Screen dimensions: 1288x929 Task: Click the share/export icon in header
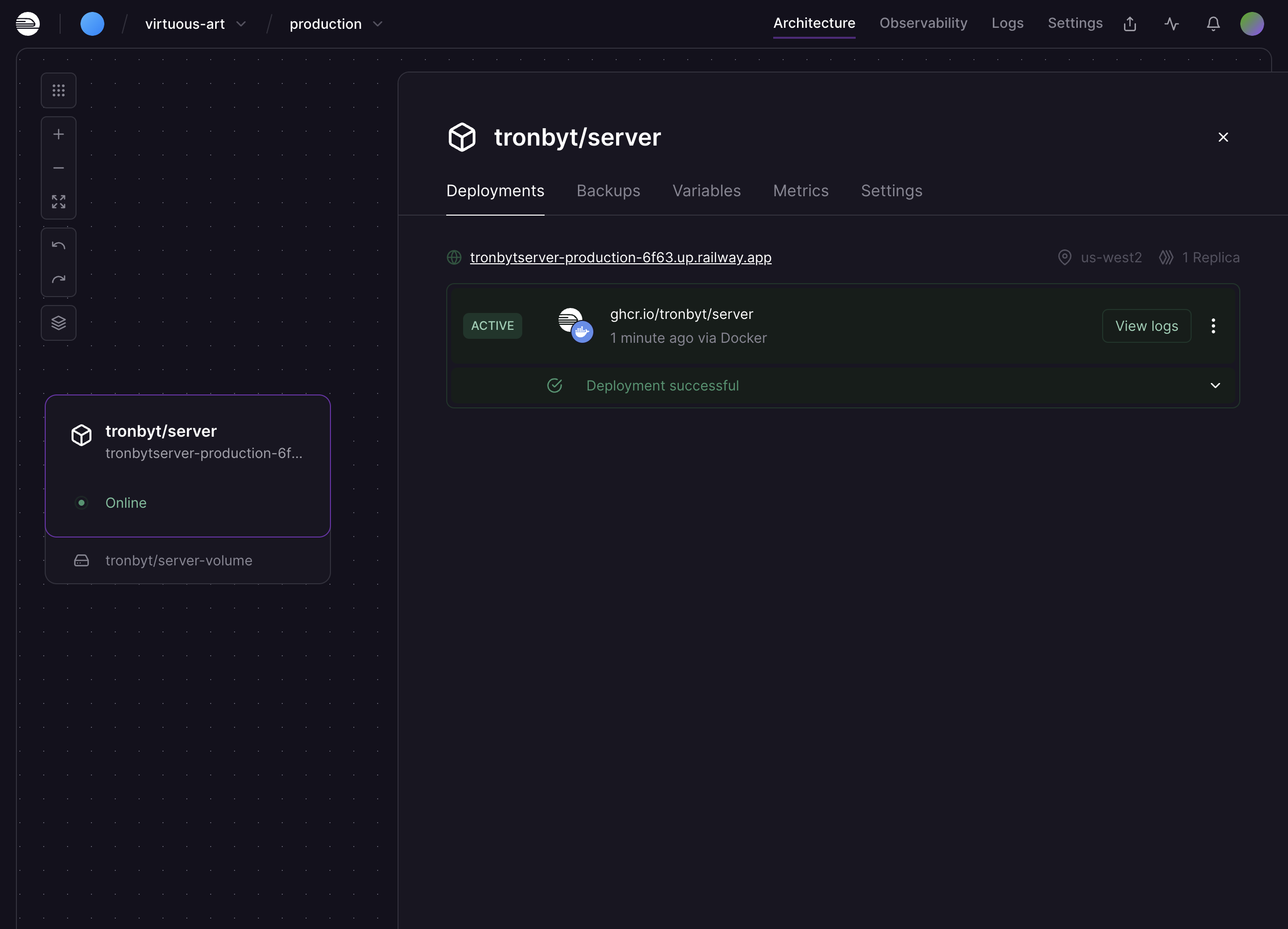[x=1129, y=24]
